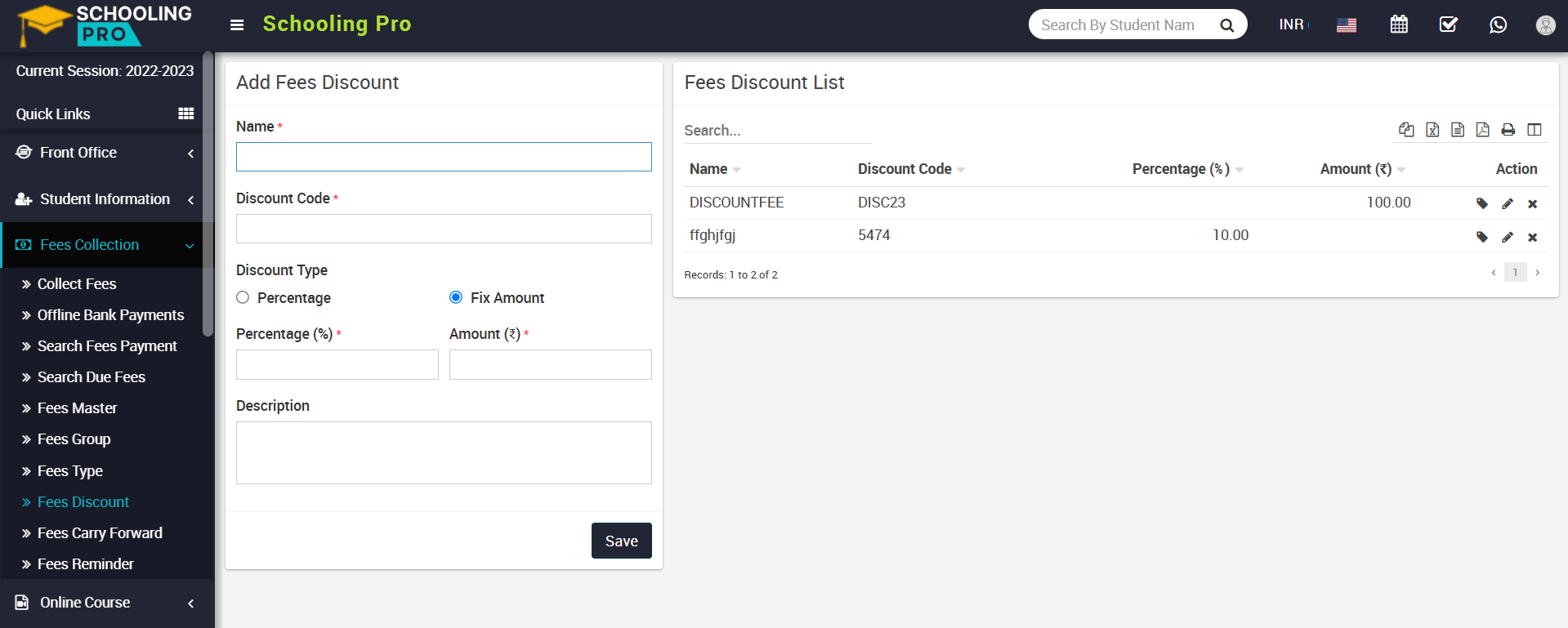
Task: Export discount list to PDF
Action: pyautogui.click(x=1483, y=130)
